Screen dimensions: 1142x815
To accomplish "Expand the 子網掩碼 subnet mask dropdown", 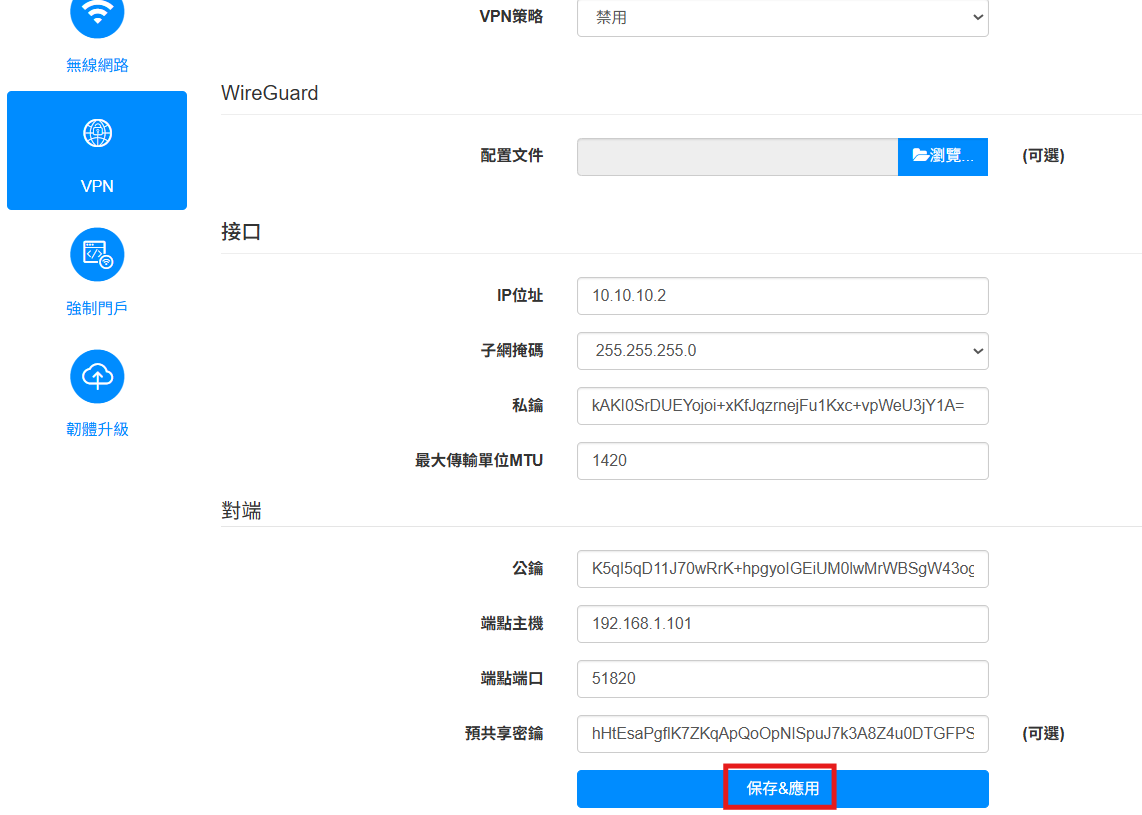I will (x=782, y=351).
